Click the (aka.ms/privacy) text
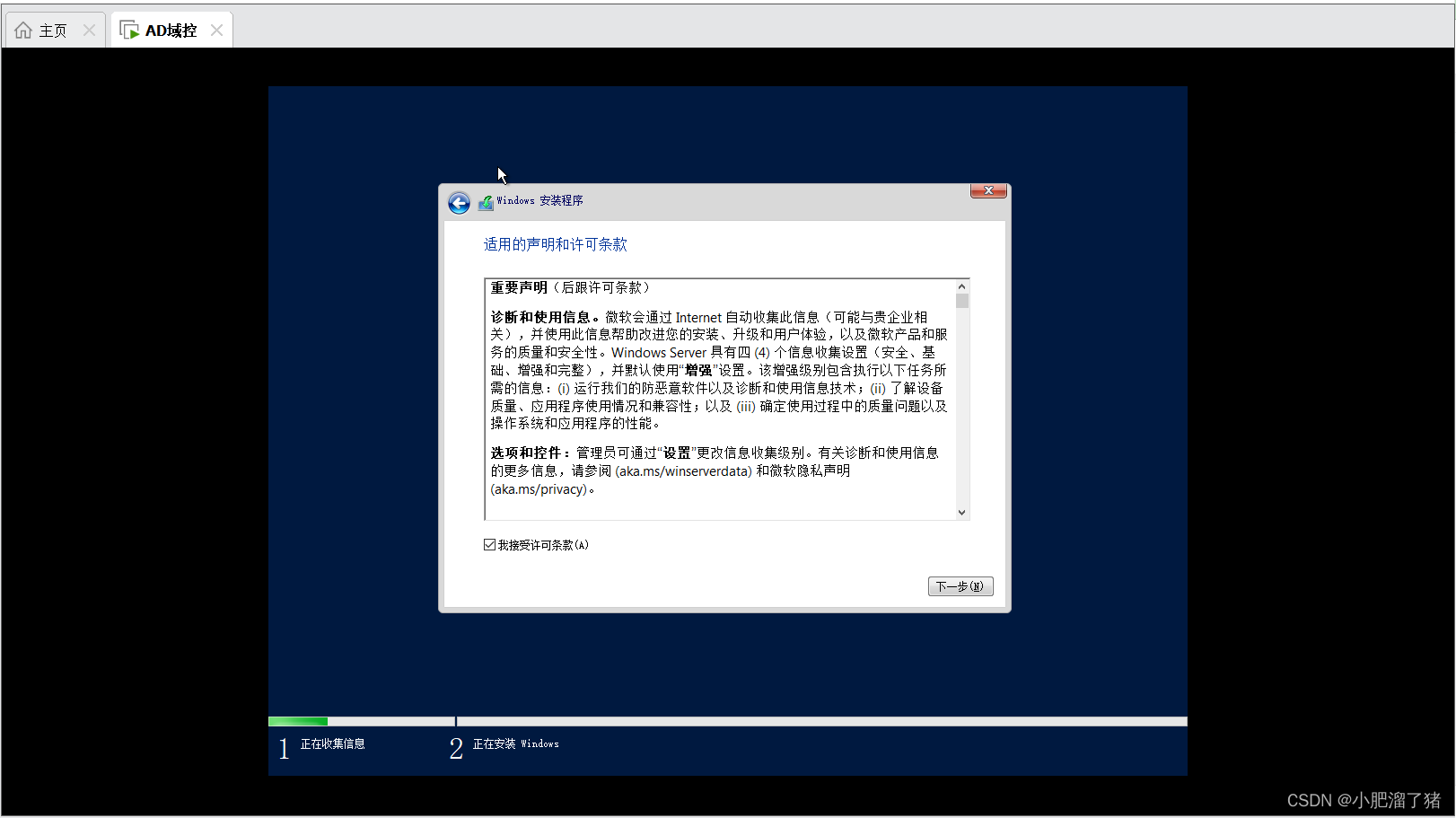 click(539, 489)
